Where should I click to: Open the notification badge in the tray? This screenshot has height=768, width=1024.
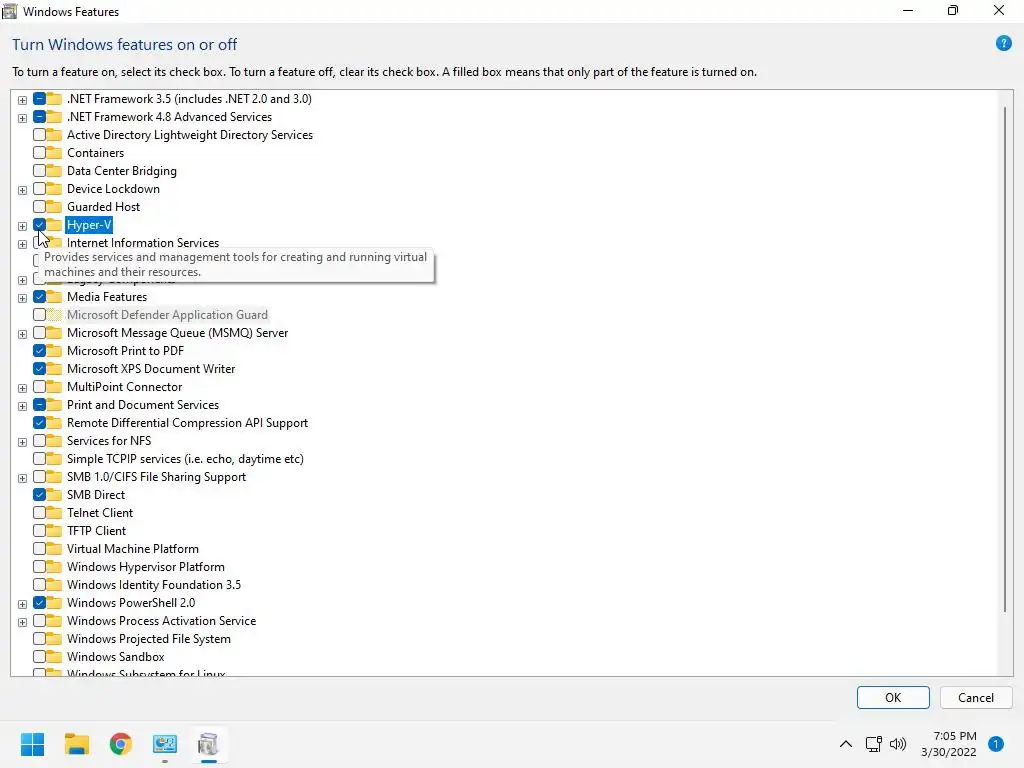(x=995, y=744)
